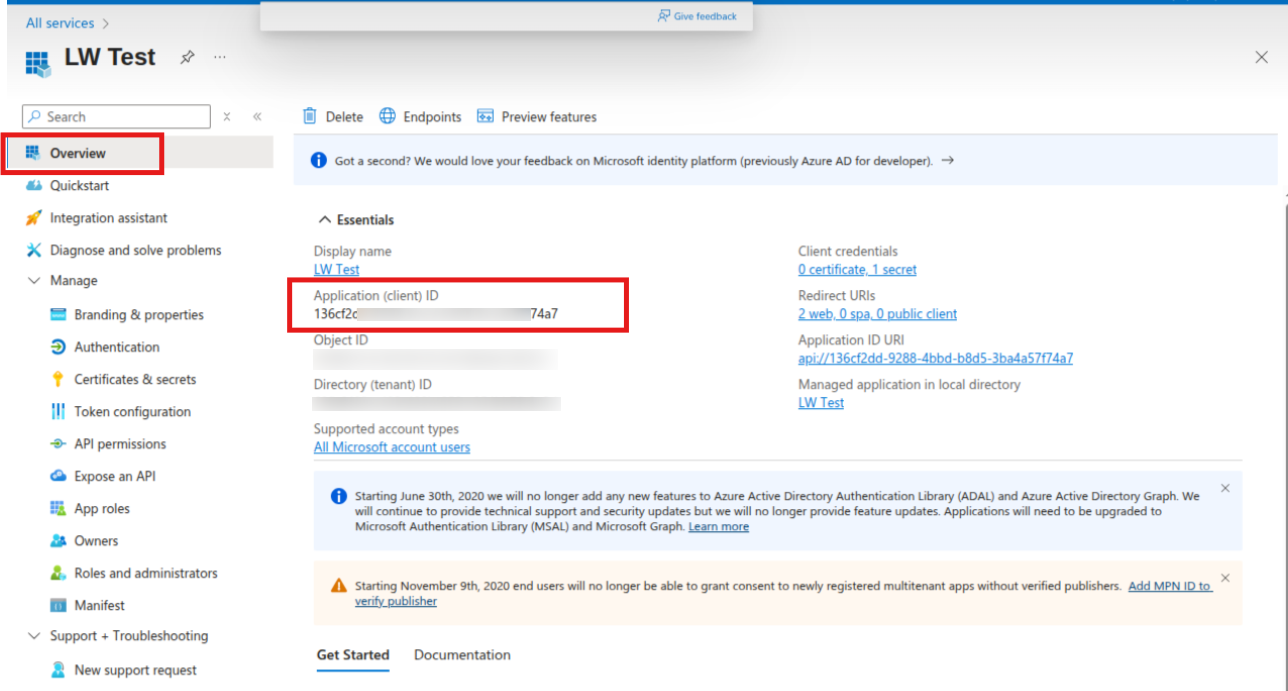This screenshot has height=691, width=1288.
Task: Open App roles
Action: [102, 509]
